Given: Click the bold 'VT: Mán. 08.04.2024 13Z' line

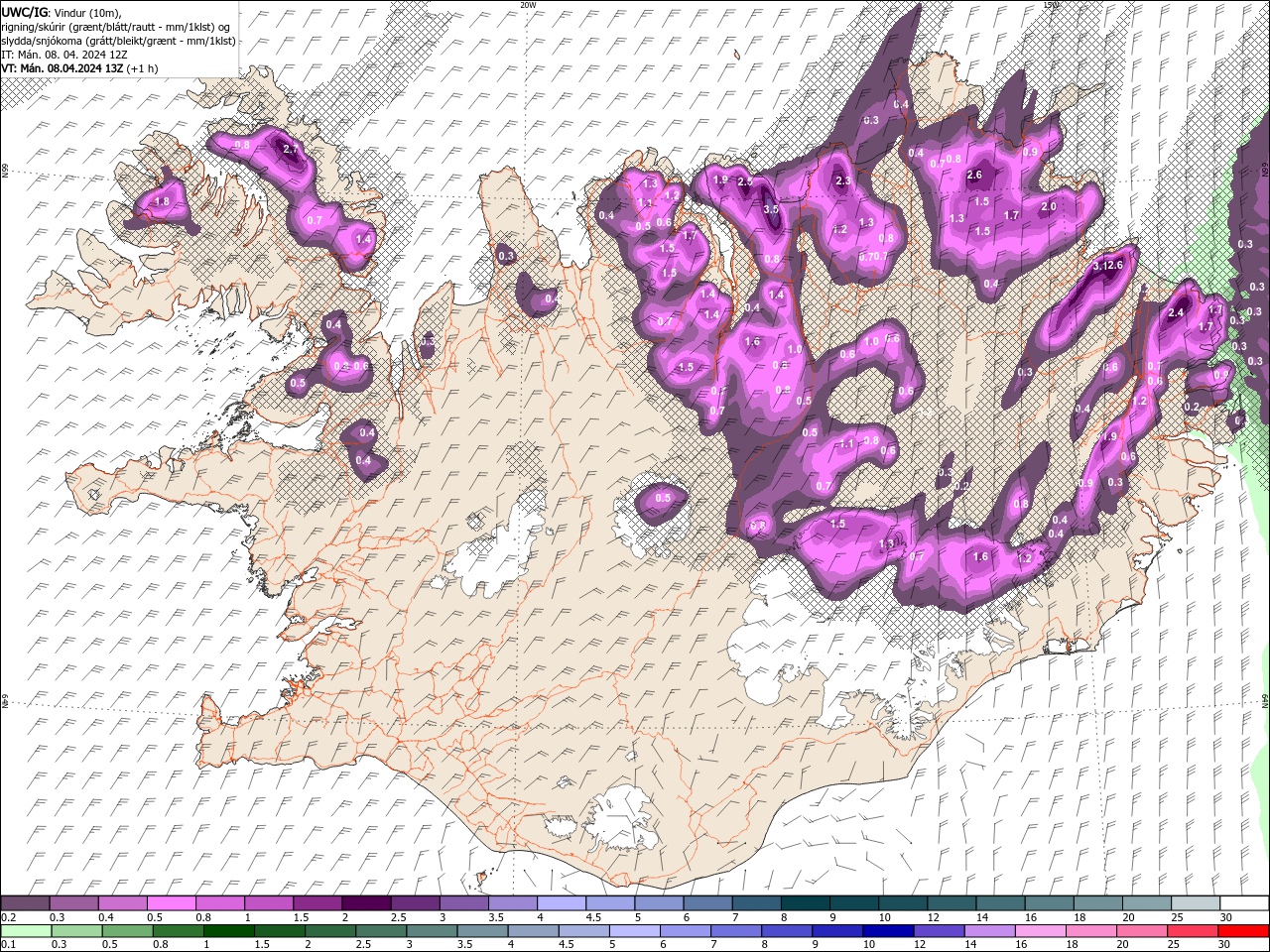Looking at the screenshot, I should 62,68.
